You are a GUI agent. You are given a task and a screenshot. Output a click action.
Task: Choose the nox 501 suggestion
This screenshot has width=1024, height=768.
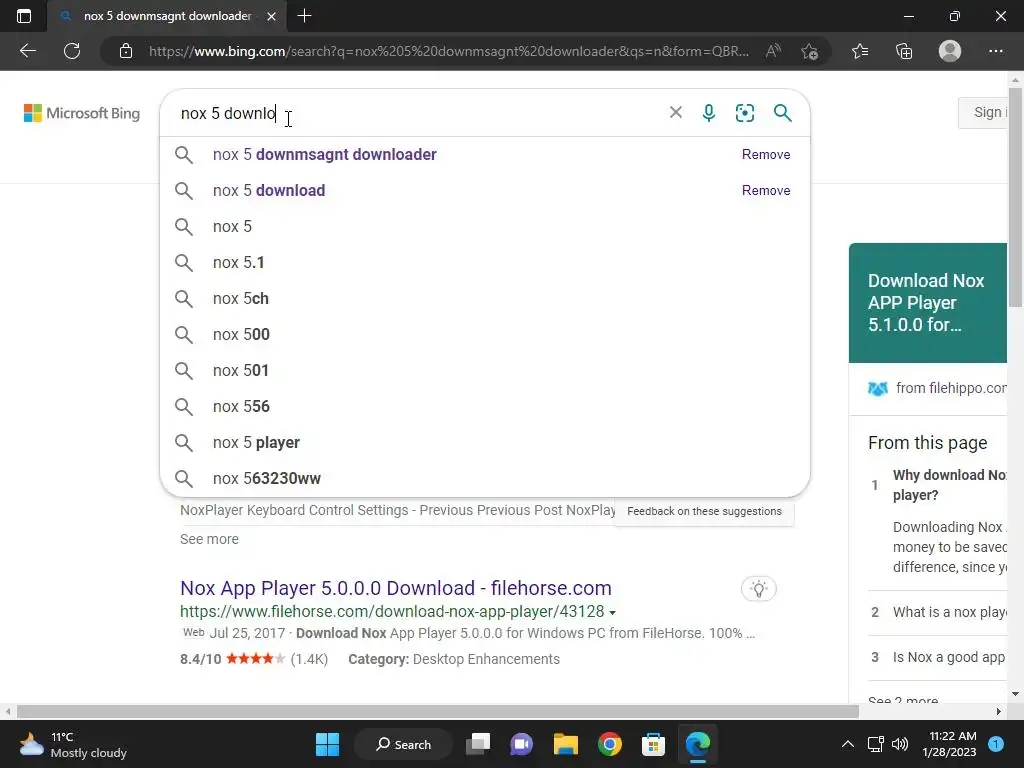[x=485, y=370]
